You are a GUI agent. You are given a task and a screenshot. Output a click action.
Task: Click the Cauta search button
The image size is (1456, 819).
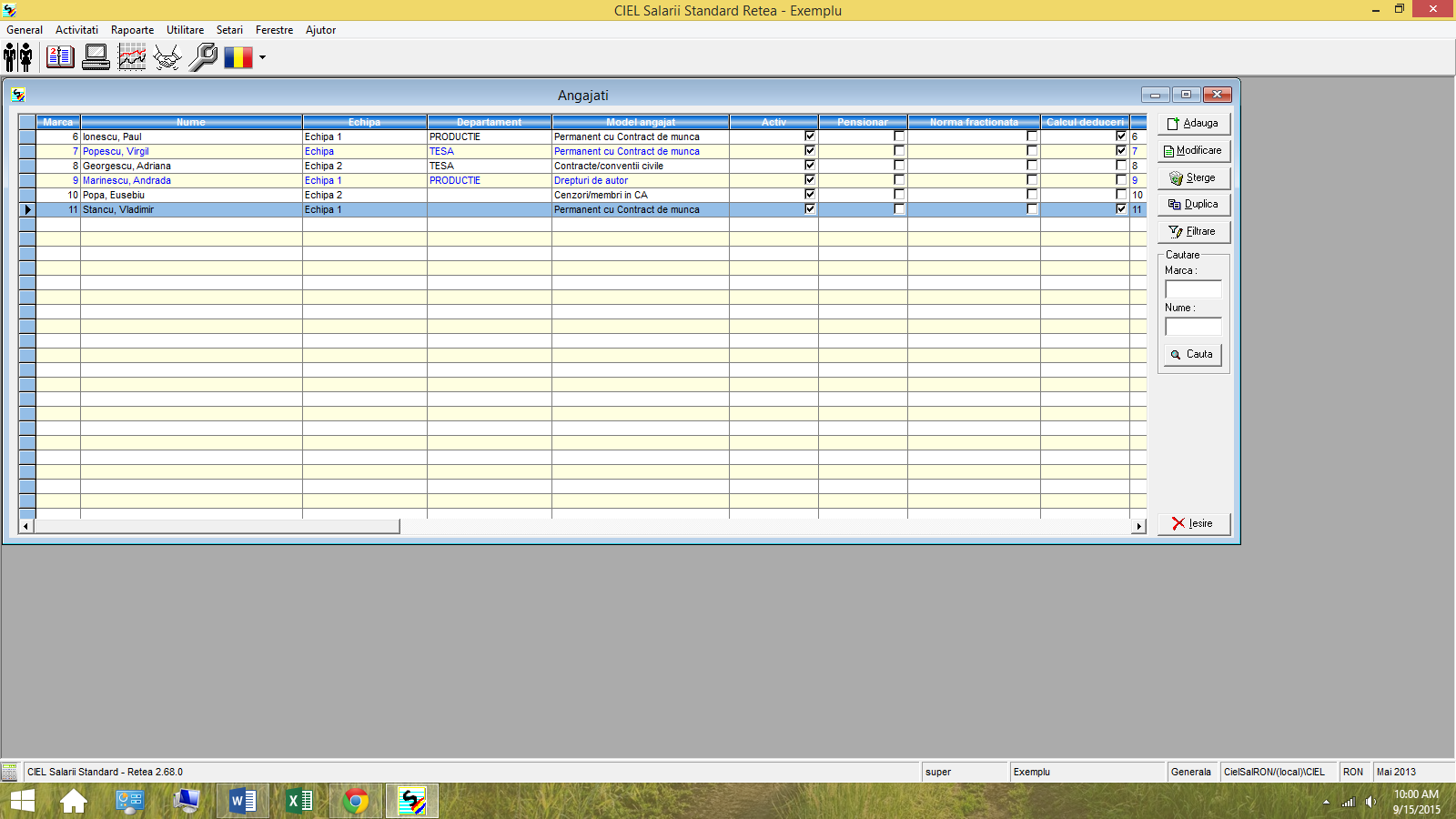1193,354
